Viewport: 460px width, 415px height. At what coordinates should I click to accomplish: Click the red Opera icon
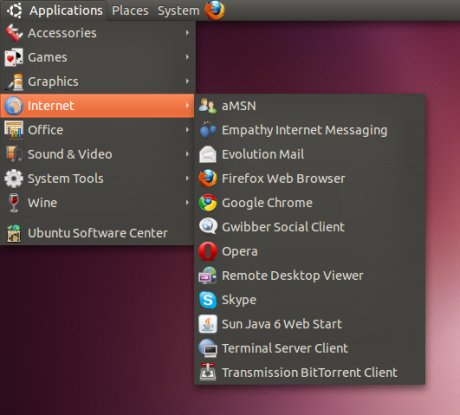click(208, 251)
